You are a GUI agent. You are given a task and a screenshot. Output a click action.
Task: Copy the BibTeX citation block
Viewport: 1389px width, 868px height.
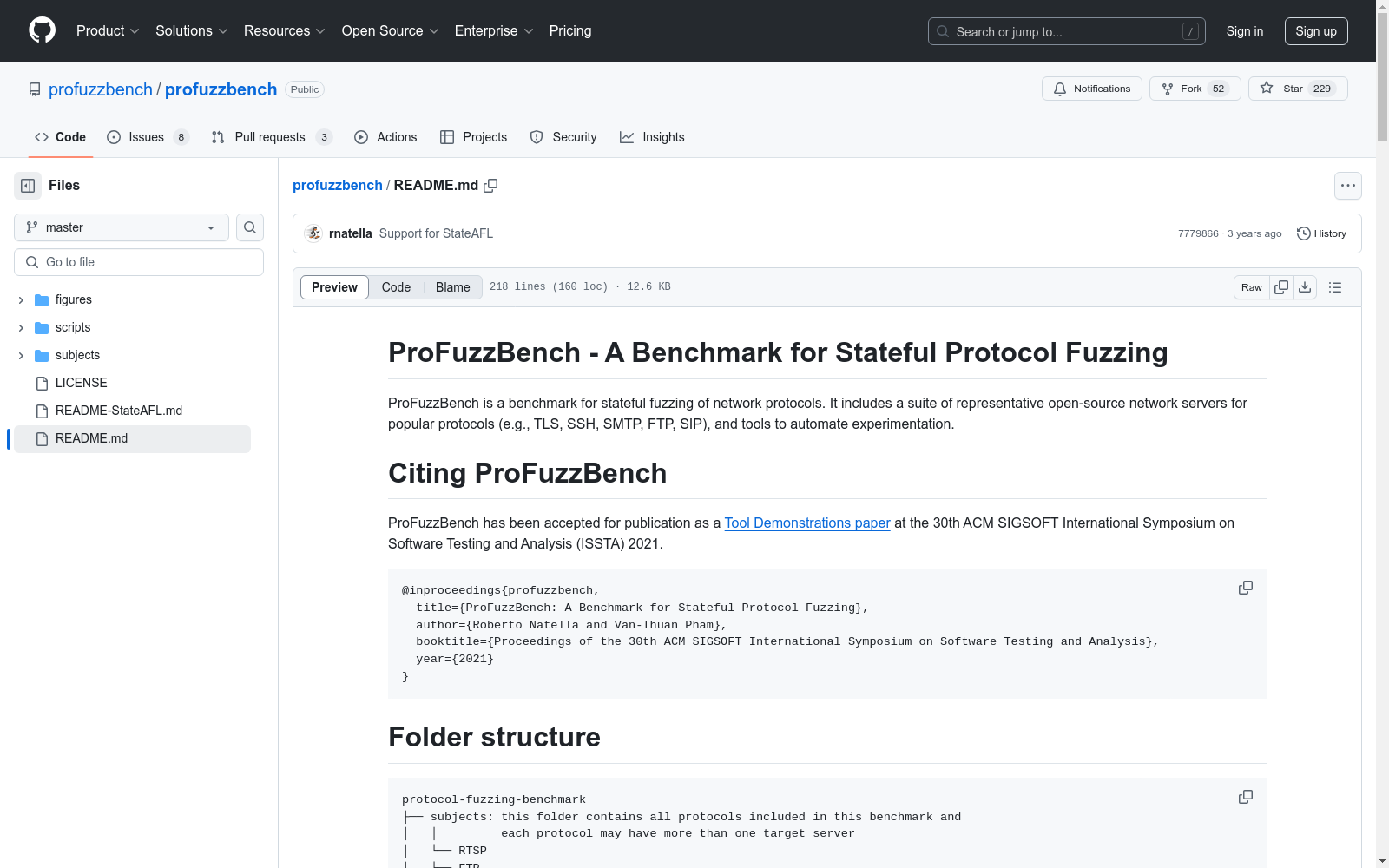pyautogui.click(x=1245, y=588)
